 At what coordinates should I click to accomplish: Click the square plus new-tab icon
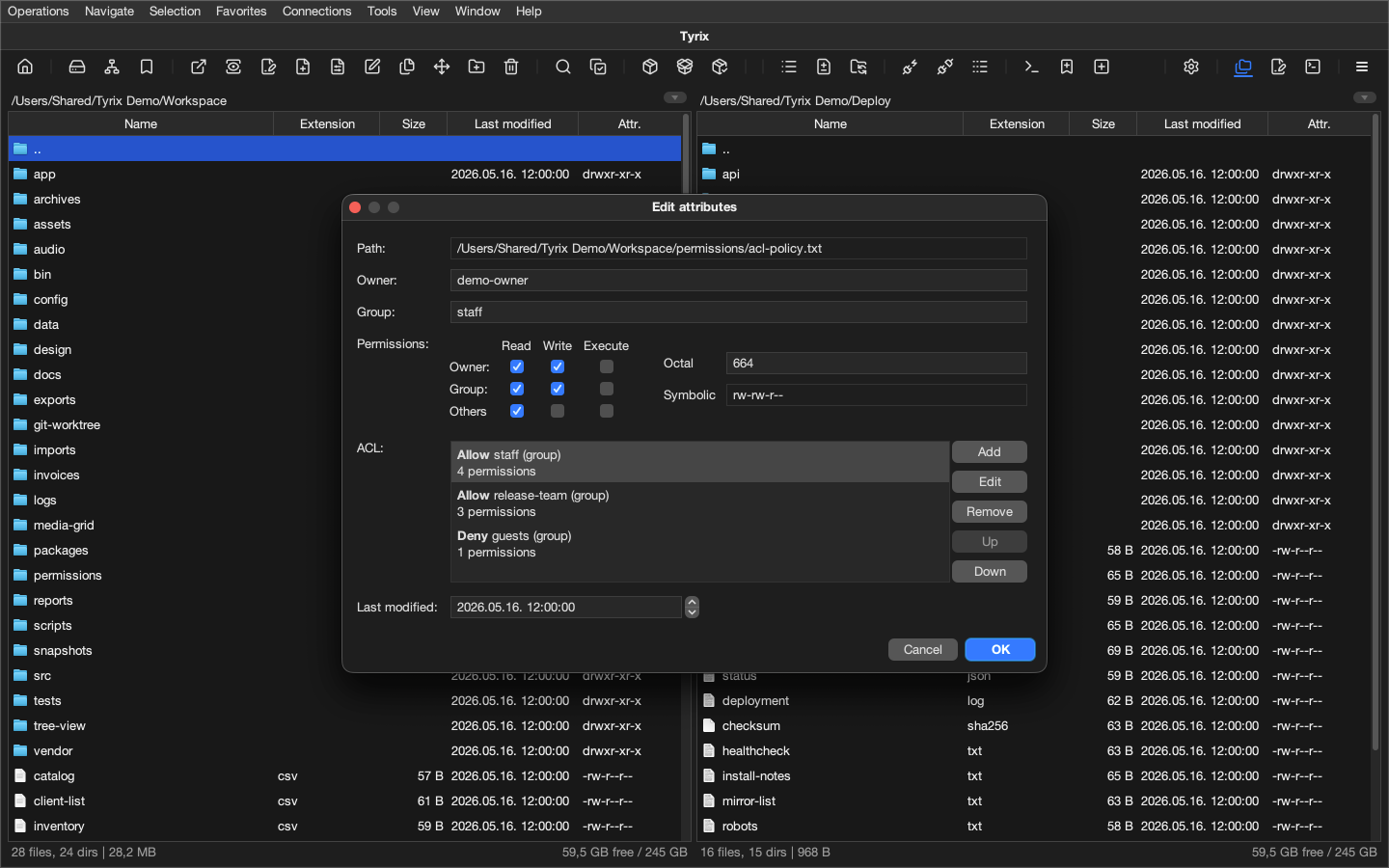tap(1102, 67)
